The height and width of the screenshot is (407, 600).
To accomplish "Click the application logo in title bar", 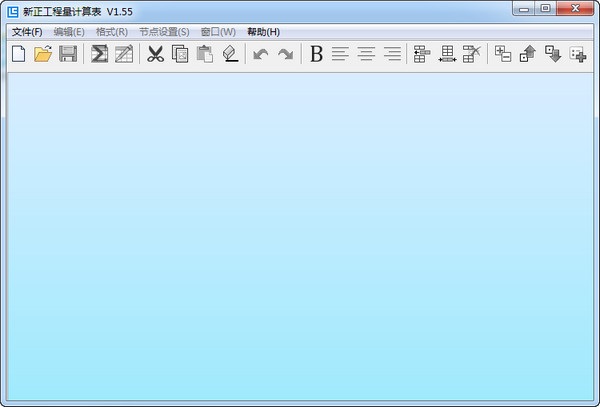I will [13, 12].
